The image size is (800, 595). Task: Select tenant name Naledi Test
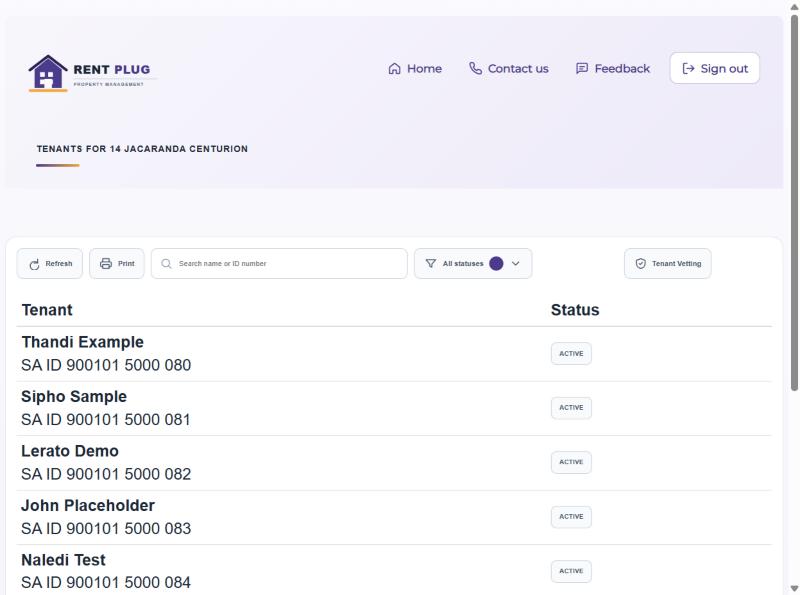pos(63,560)
